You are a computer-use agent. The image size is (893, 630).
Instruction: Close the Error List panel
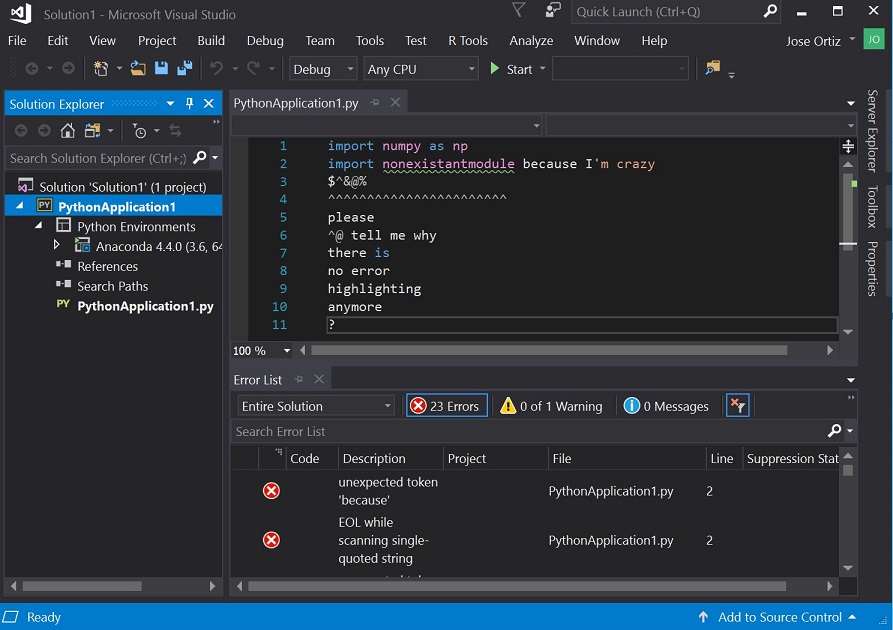(x=319, y=379)
